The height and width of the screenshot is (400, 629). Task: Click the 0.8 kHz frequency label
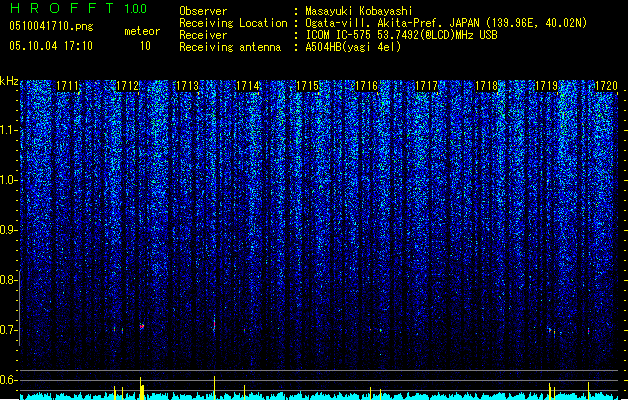pos(8,280)
